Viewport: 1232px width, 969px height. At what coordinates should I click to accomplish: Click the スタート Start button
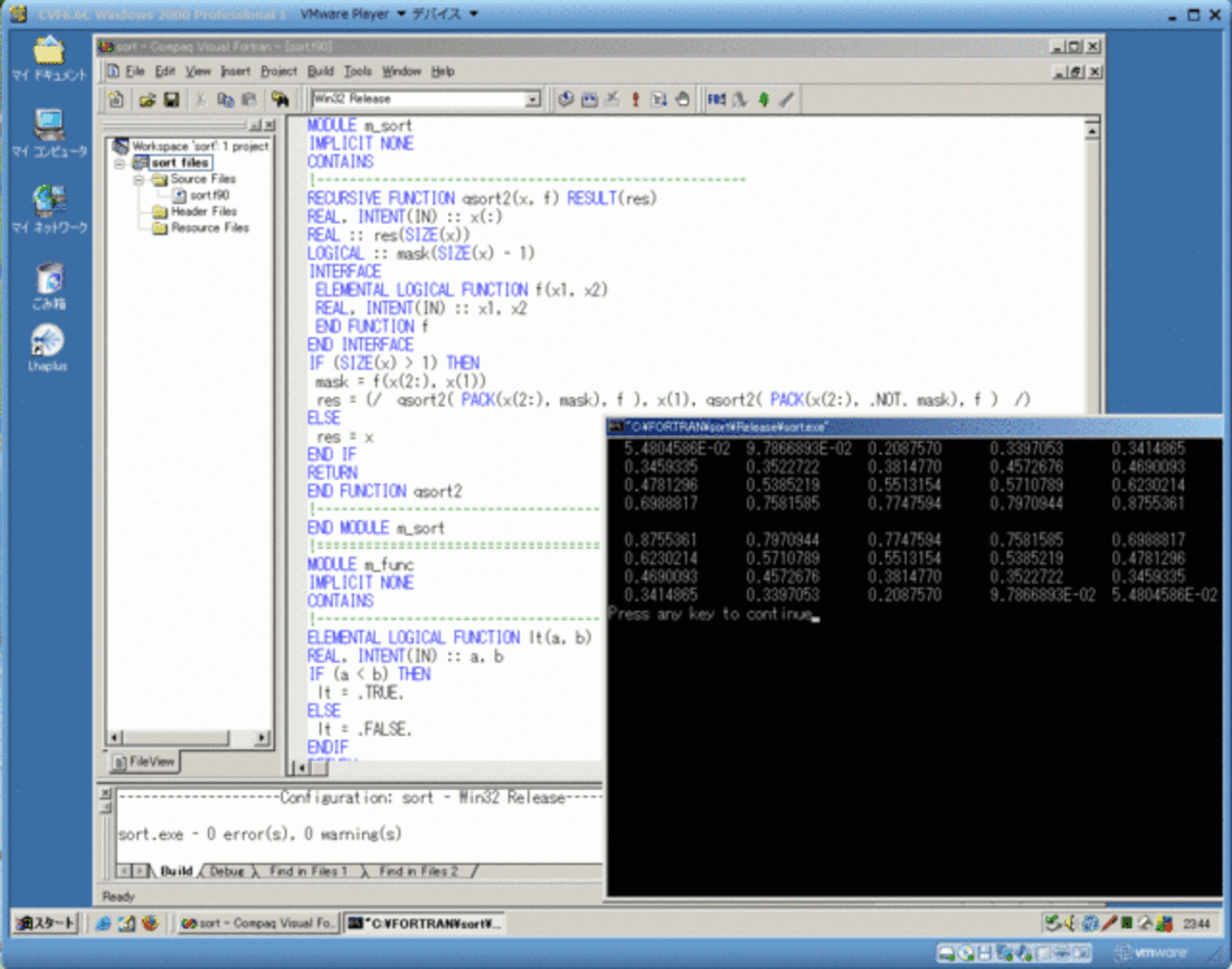(x=45, y=923)
